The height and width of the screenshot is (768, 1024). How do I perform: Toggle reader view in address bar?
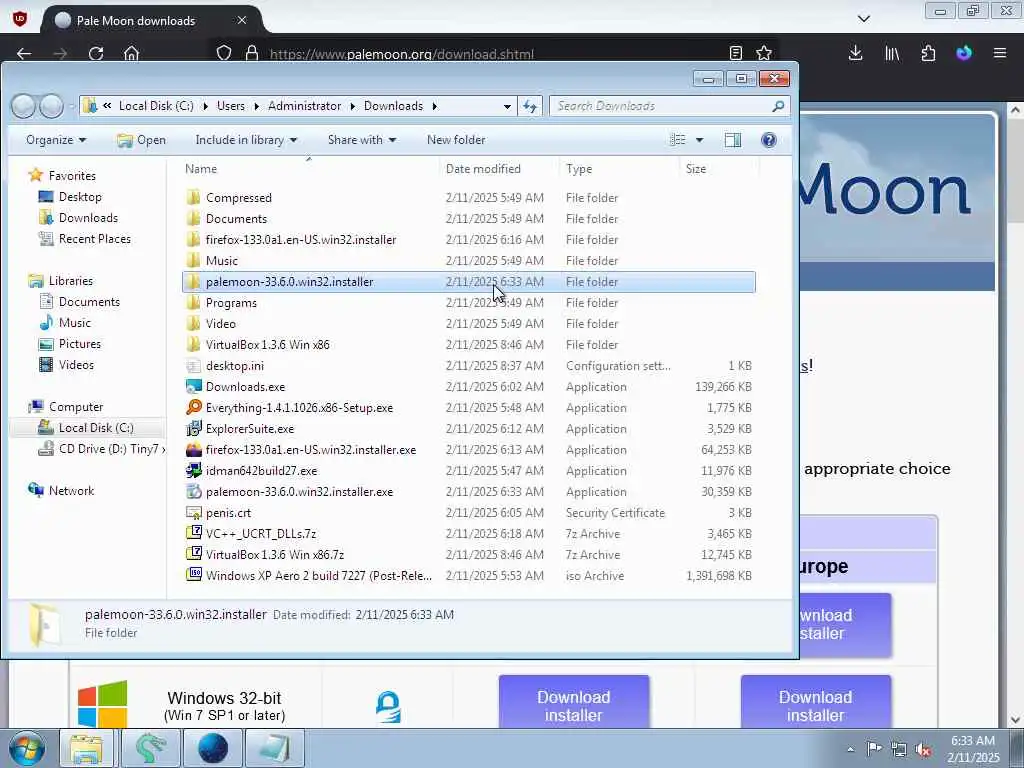click(735, 53)
